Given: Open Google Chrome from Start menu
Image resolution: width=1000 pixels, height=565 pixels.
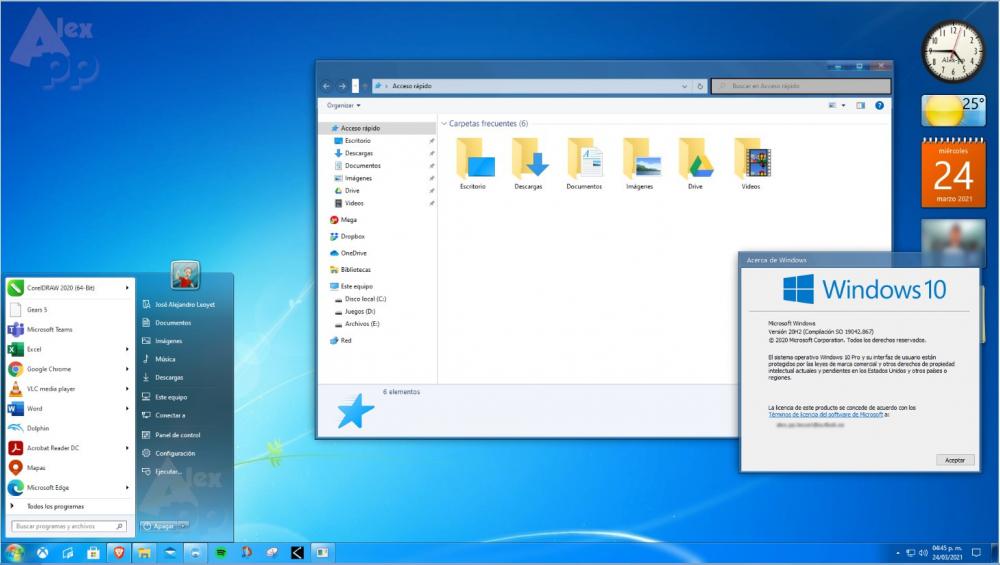Looking at the screenshot, I should 70,369.
